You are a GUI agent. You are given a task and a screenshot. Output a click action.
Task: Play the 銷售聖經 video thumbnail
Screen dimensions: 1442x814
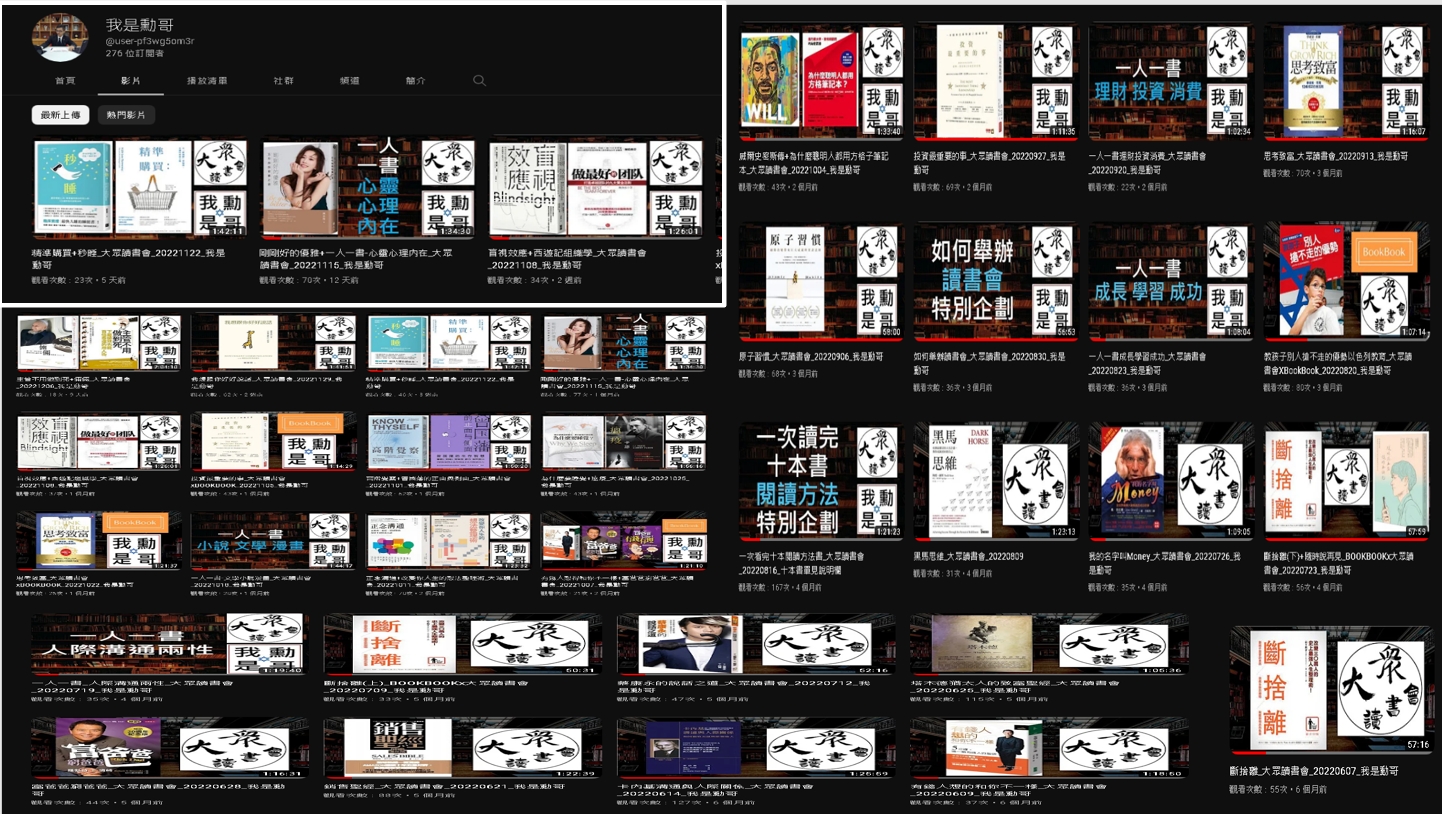pos(462,748)
